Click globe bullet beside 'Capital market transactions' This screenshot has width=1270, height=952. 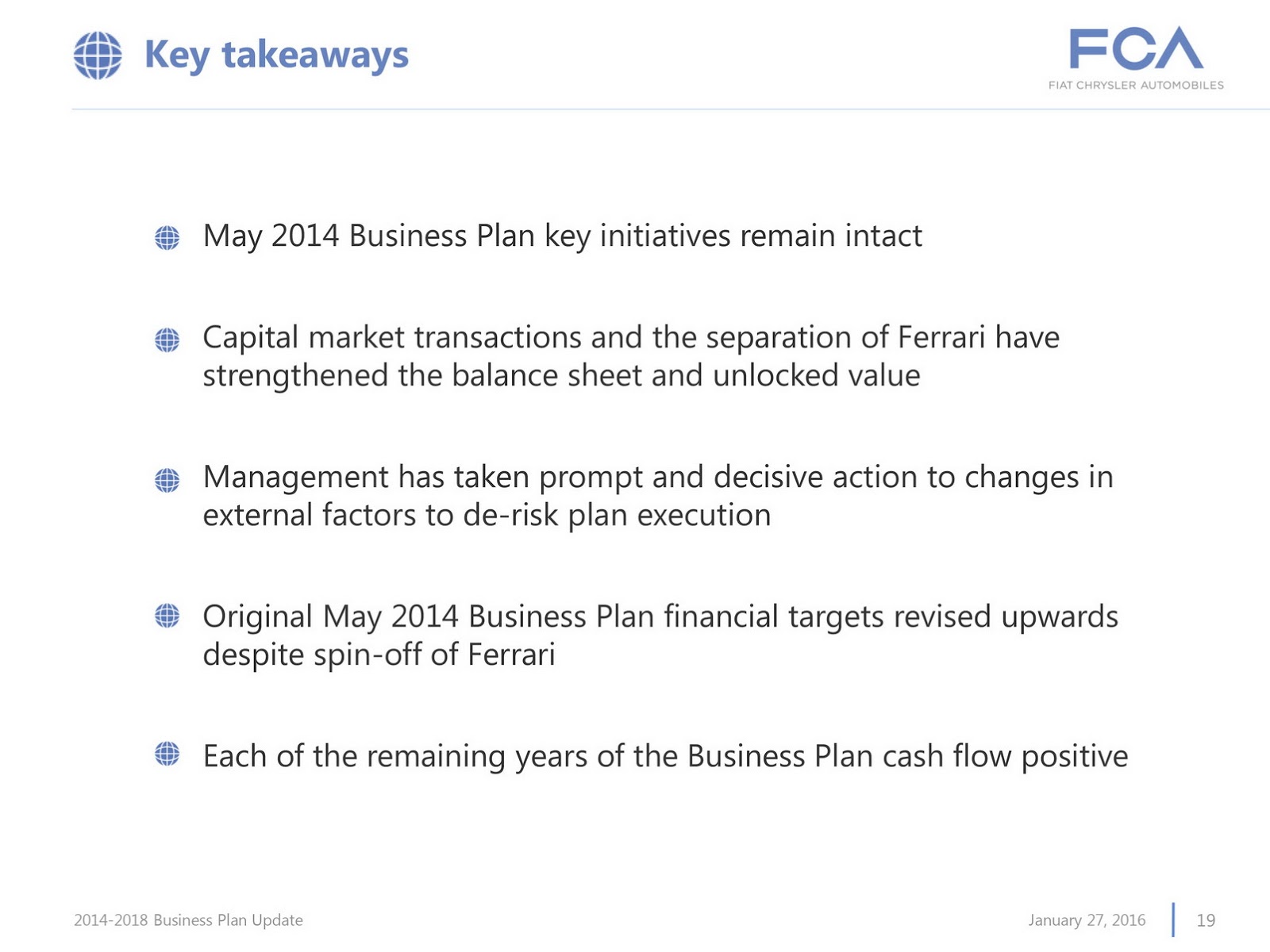167,340
